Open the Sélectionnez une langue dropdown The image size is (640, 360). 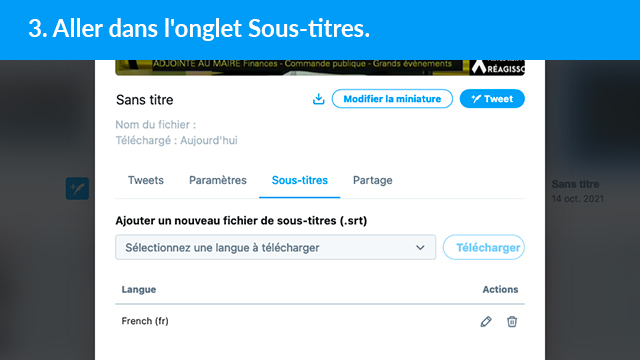pyautogui.click(x=276, y=247)
